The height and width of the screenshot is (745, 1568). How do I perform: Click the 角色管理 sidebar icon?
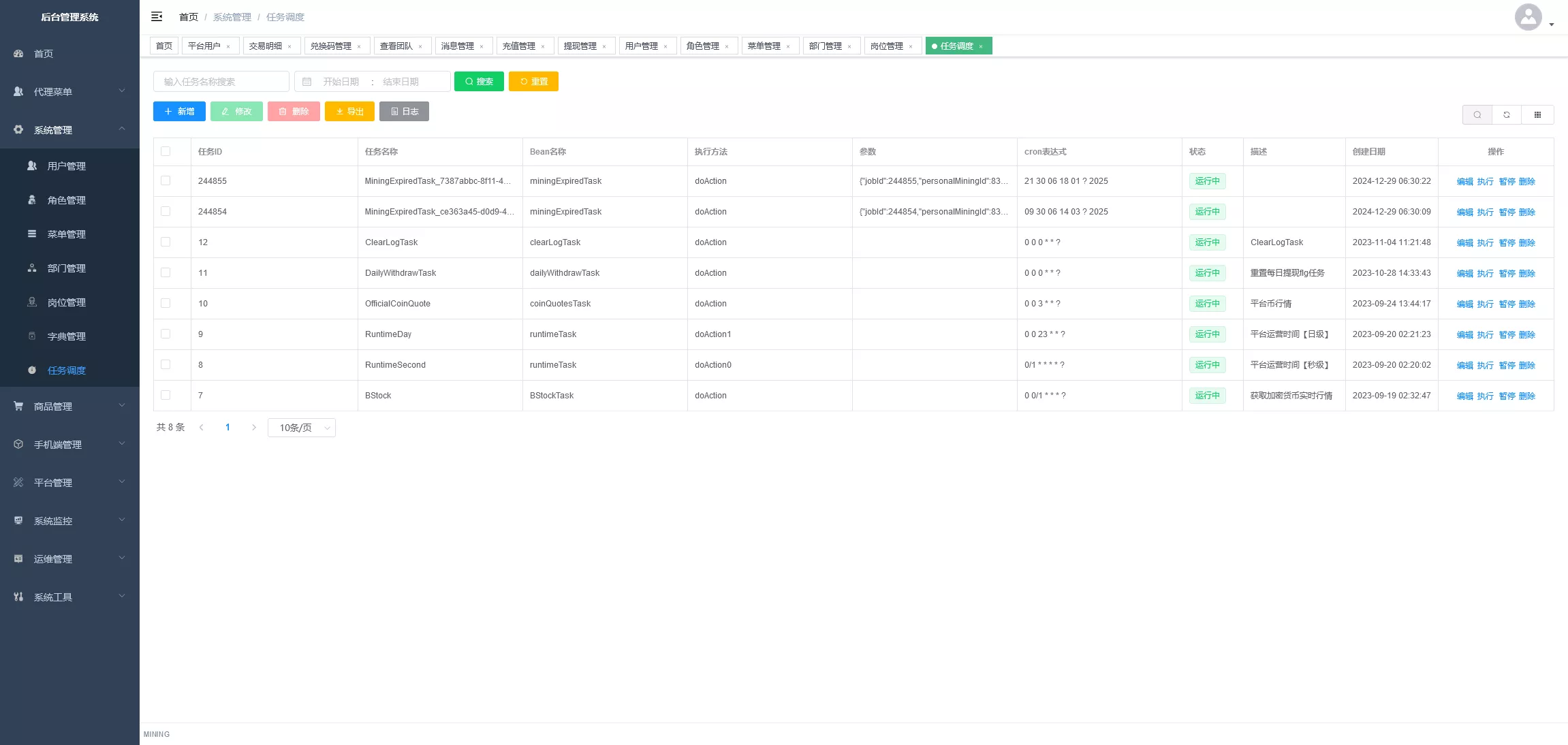[32, 200]
